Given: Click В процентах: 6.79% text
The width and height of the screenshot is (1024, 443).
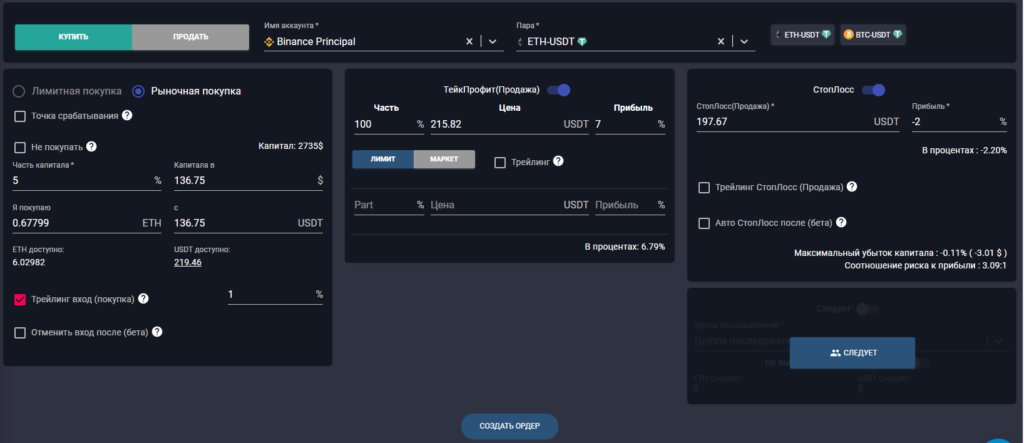Looking at the screenshot, I should pyautogui.click(x=625, y=247).
